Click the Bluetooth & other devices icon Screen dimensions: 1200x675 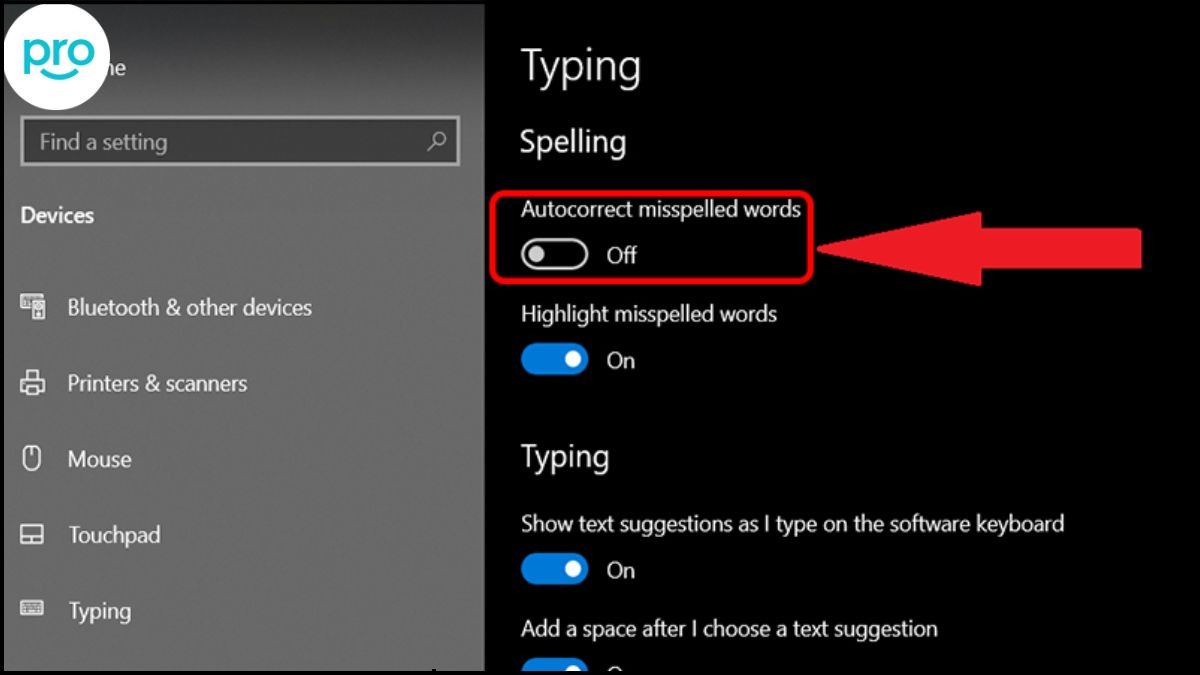click(x=32, y=307)
